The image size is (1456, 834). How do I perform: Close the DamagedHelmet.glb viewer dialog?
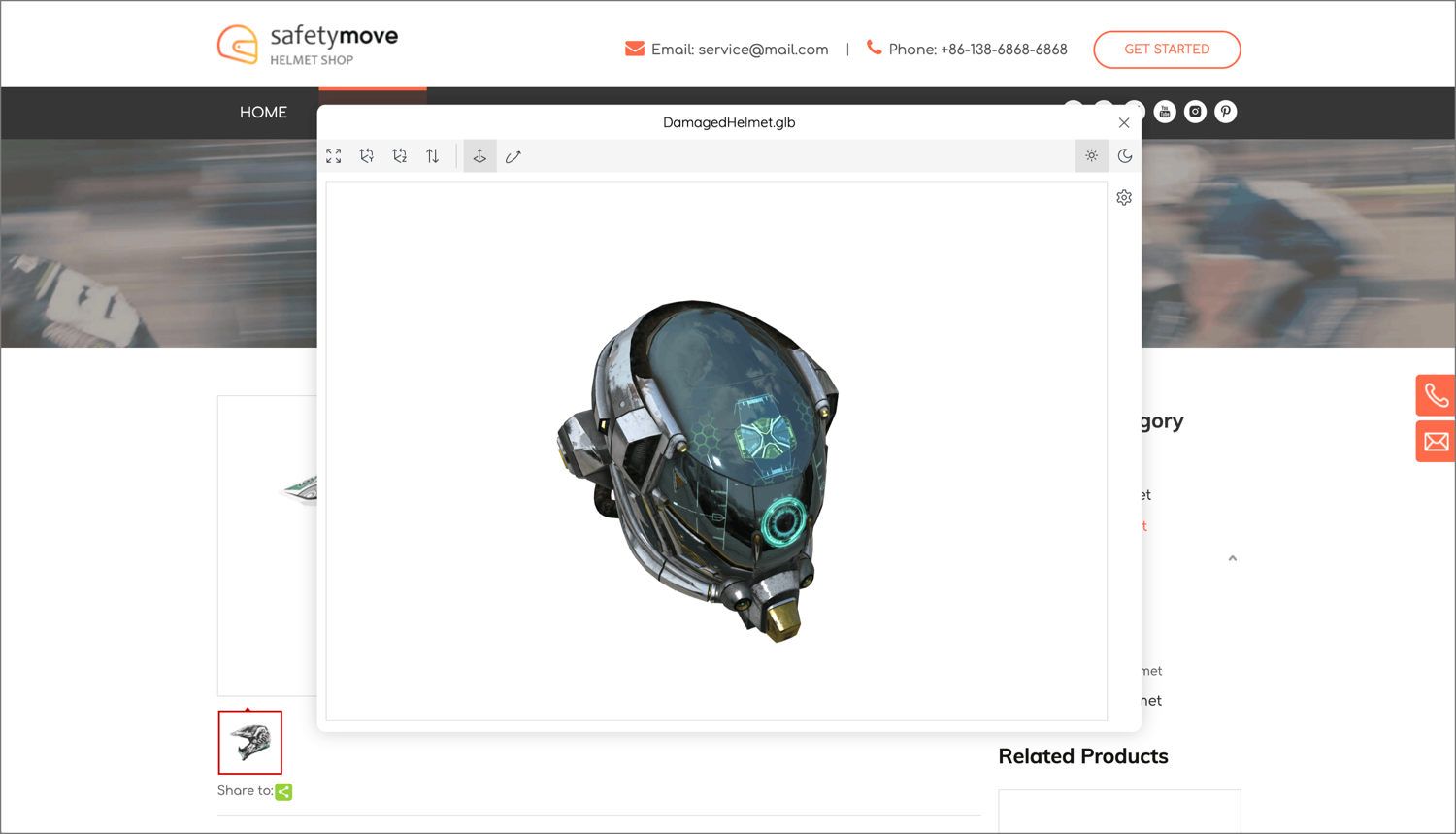pos(1124,123)
